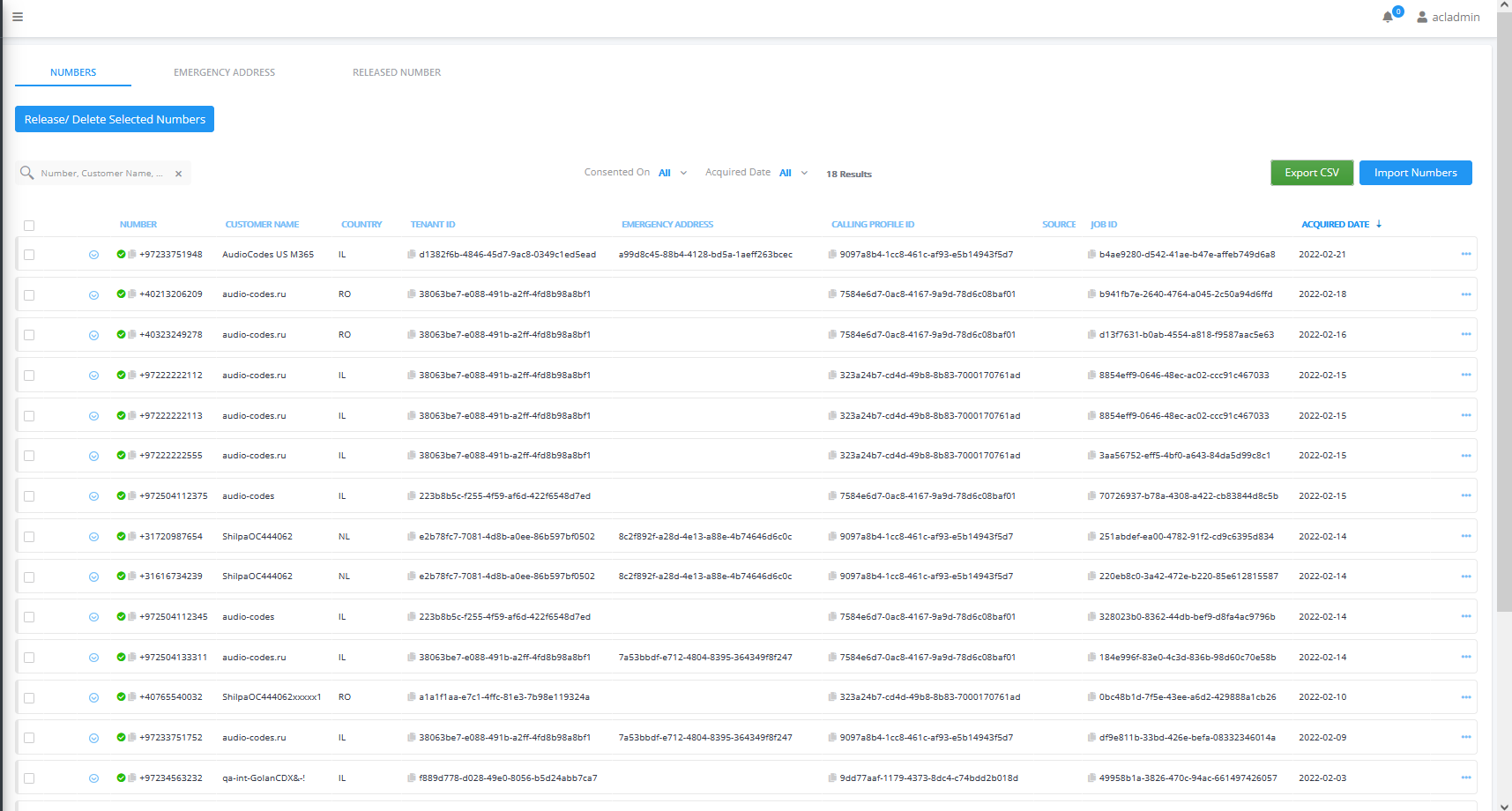Open the Consented On filter dropdown
Screen dimensions: 1512x811
[x=673, y=172]
